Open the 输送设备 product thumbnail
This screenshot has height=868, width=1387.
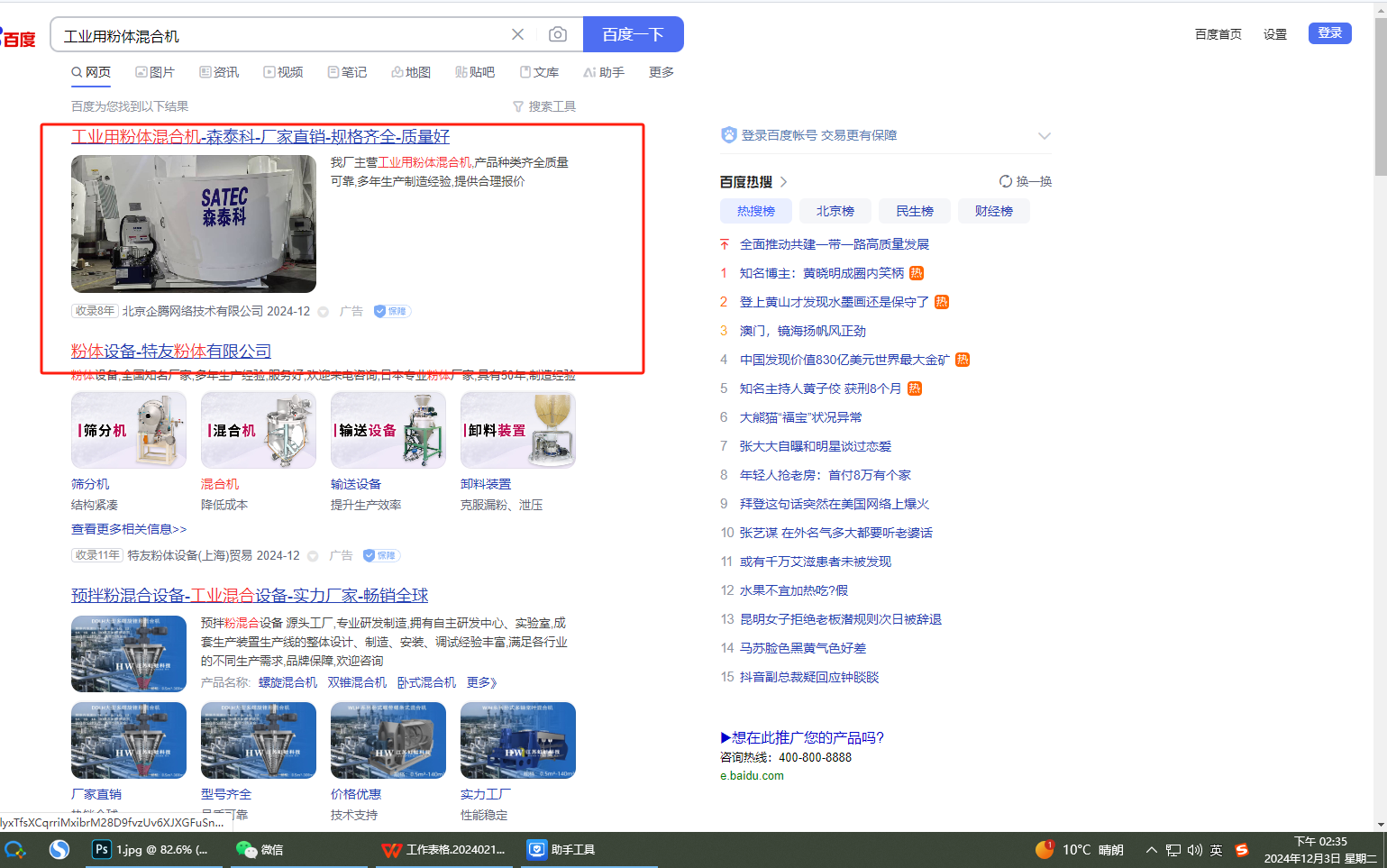point(388,430)
